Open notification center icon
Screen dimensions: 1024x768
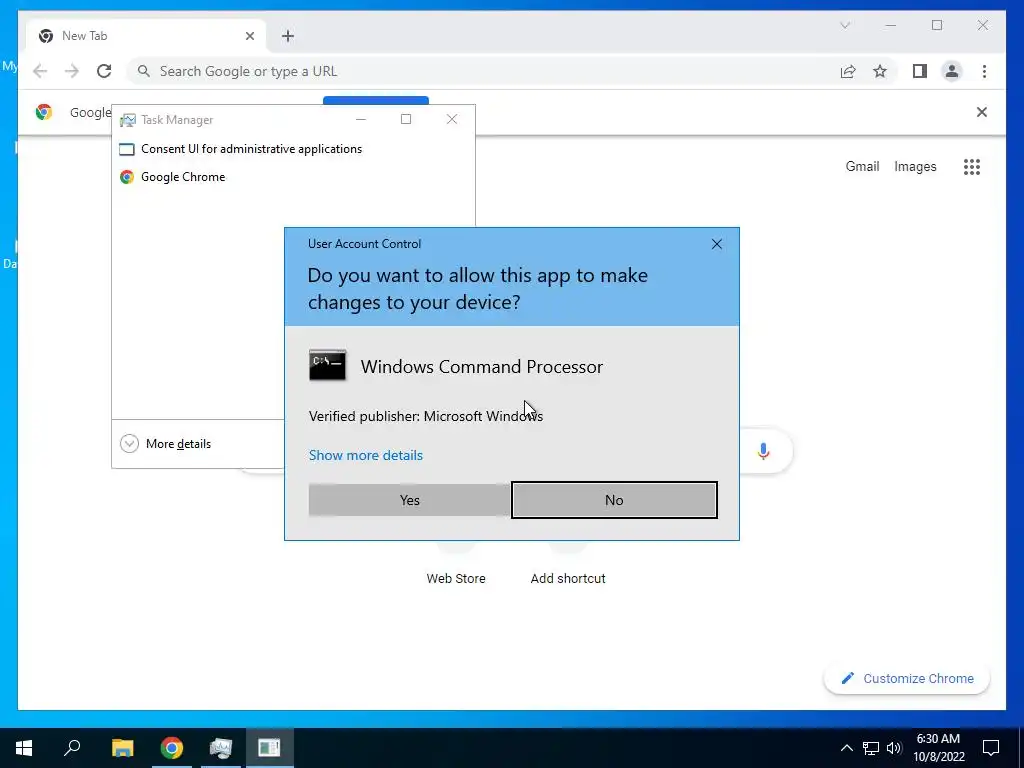pyautogui.click(x=991, y=748)
